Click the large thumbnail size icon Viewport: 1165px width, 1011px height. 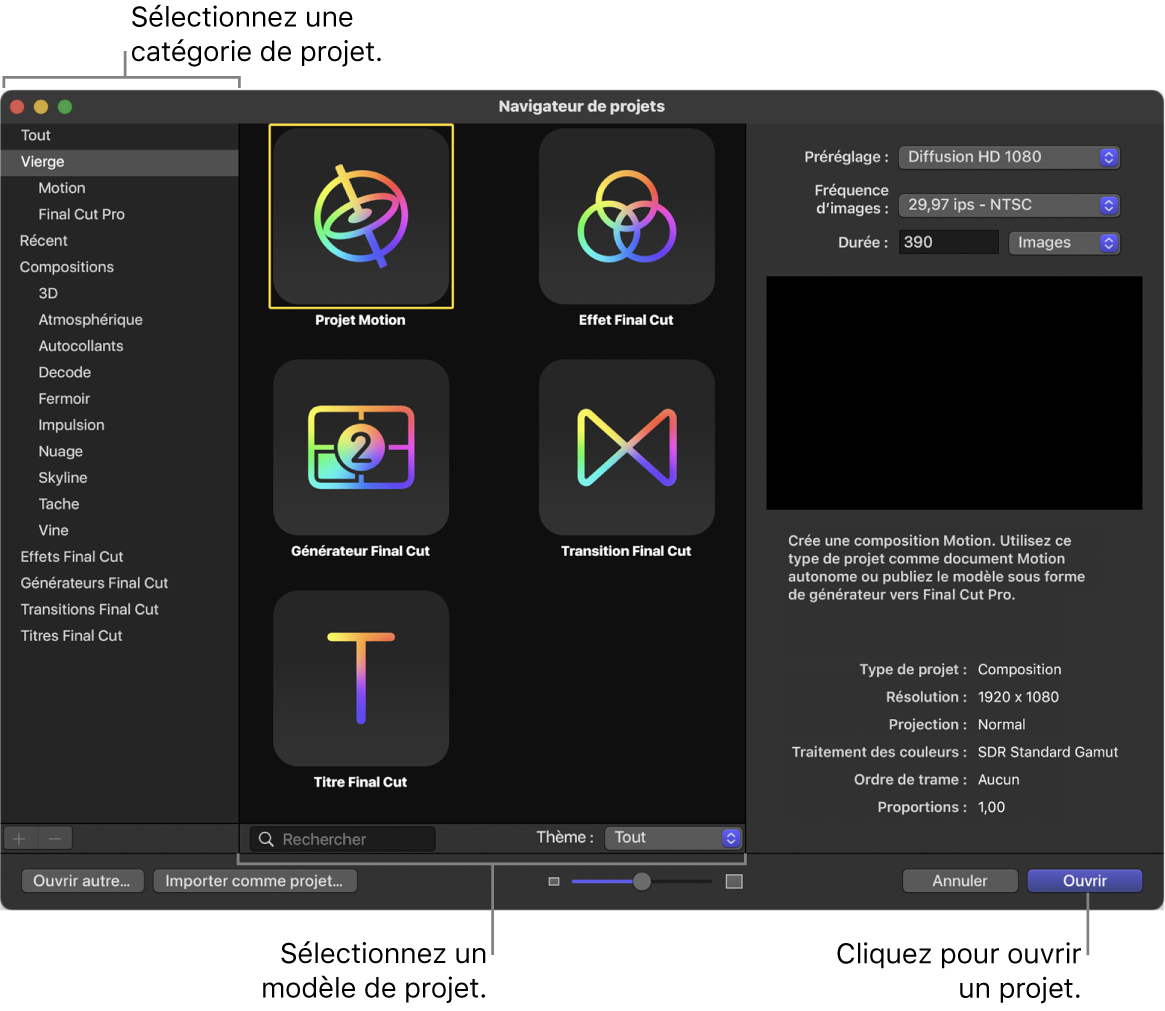coord(734,881)
